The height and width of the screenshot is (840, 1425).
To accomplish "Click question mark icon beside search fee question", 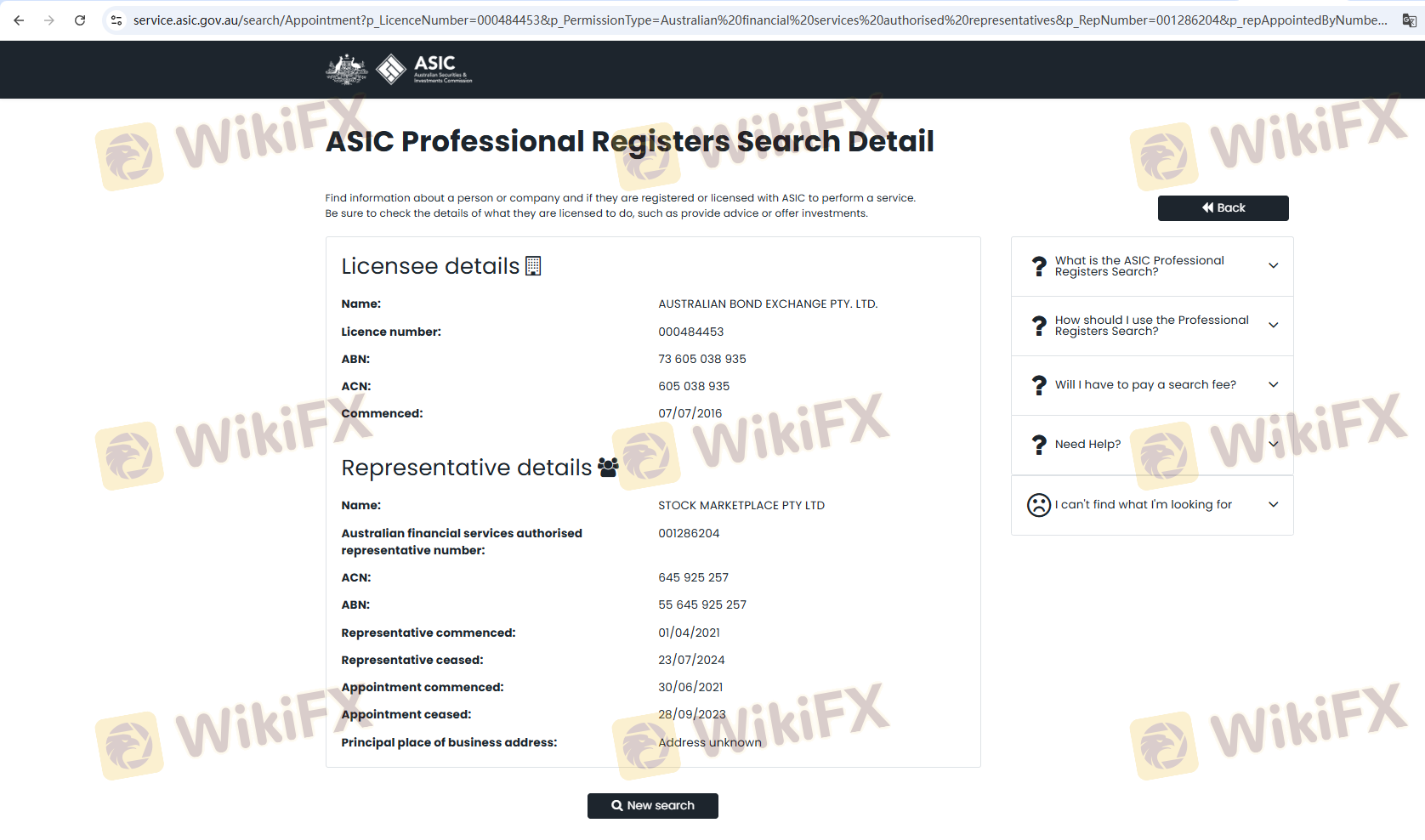I will click(1039, 385).
